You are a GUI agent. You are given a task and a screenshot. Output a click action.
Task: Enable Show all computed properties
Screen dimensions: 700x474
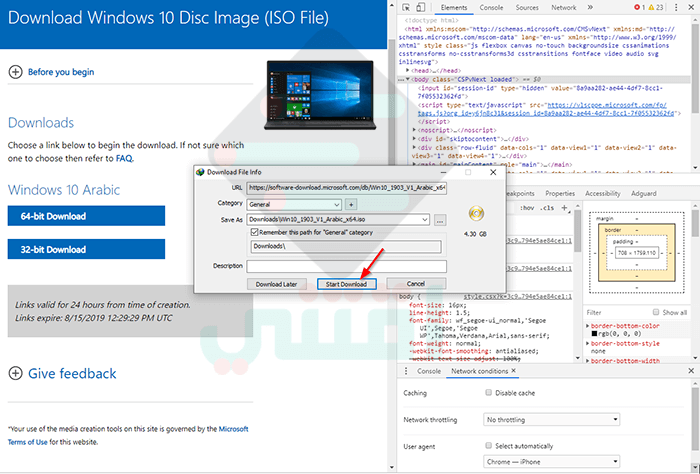coord(656,312)
